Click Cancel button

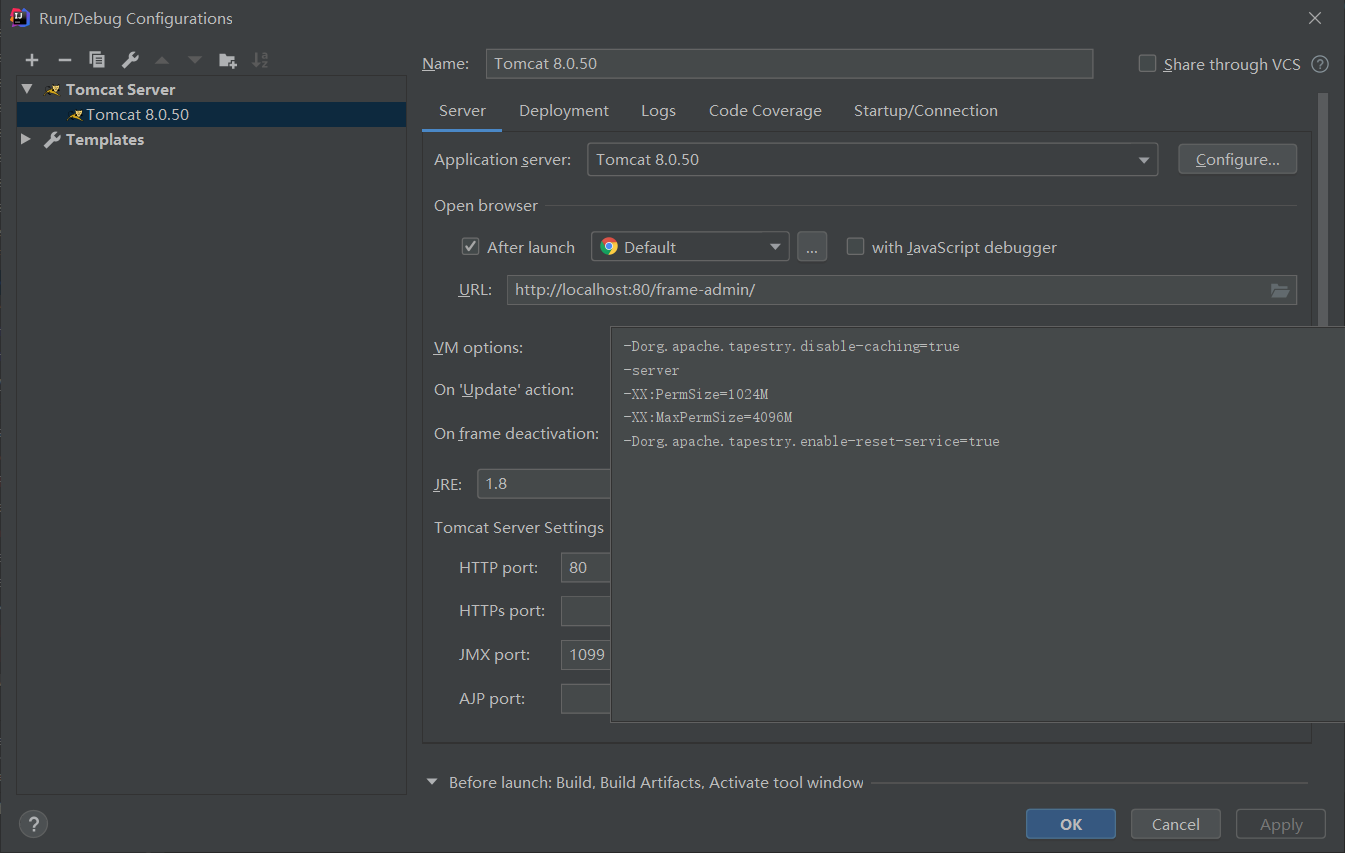click(1176, 824)
